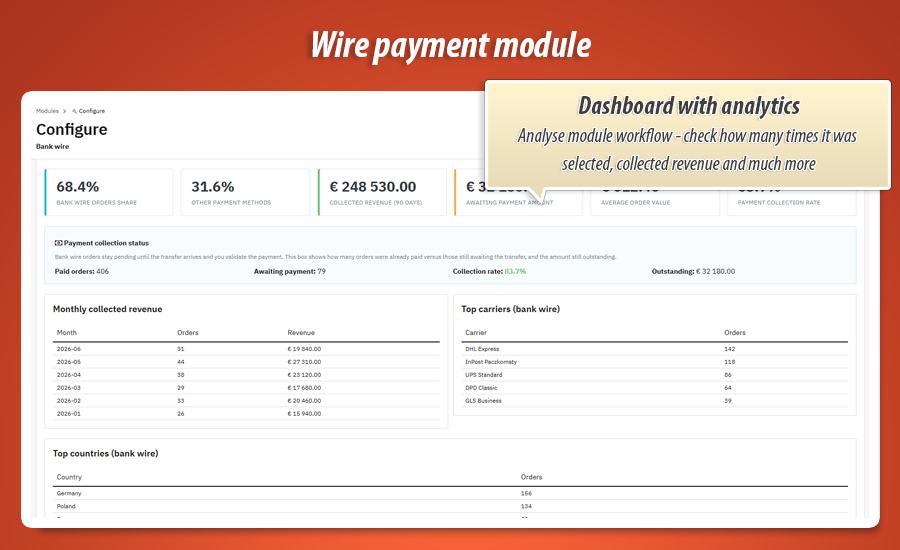Select the 2026-03 month row
Image resolution: width=900 pixels, height=550 pixels.
pyautogui.click(x=246, y=388)
